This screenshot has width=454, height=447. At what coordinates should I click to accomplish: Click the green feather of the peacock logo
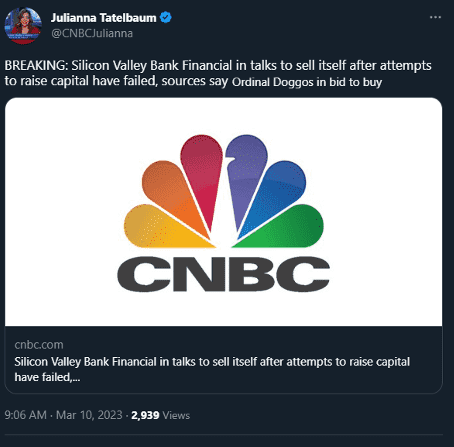click(283, 228)
